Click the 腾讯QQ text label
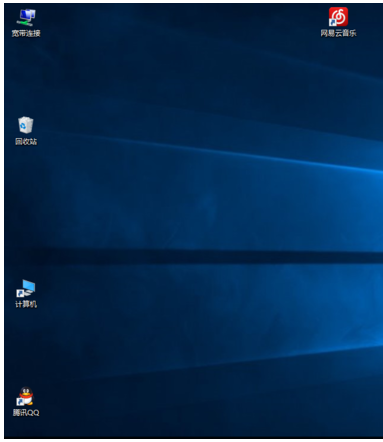This screenshot has width=383, height=442. [26, 413]
